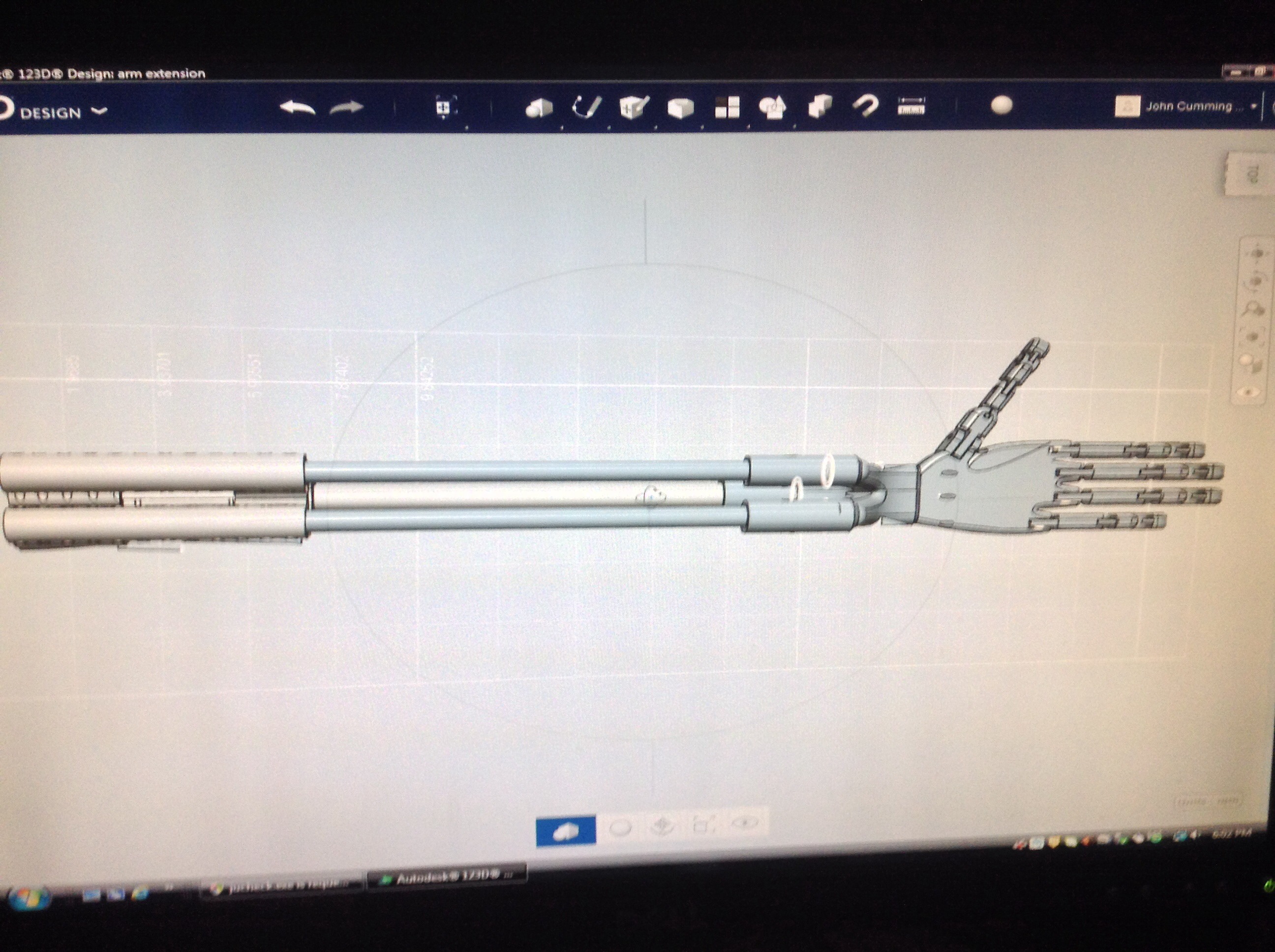Screen dimensions: 1275x952
Task: Select the upper left cylinder sleeve of arm
Action: (x=154, y=472)
